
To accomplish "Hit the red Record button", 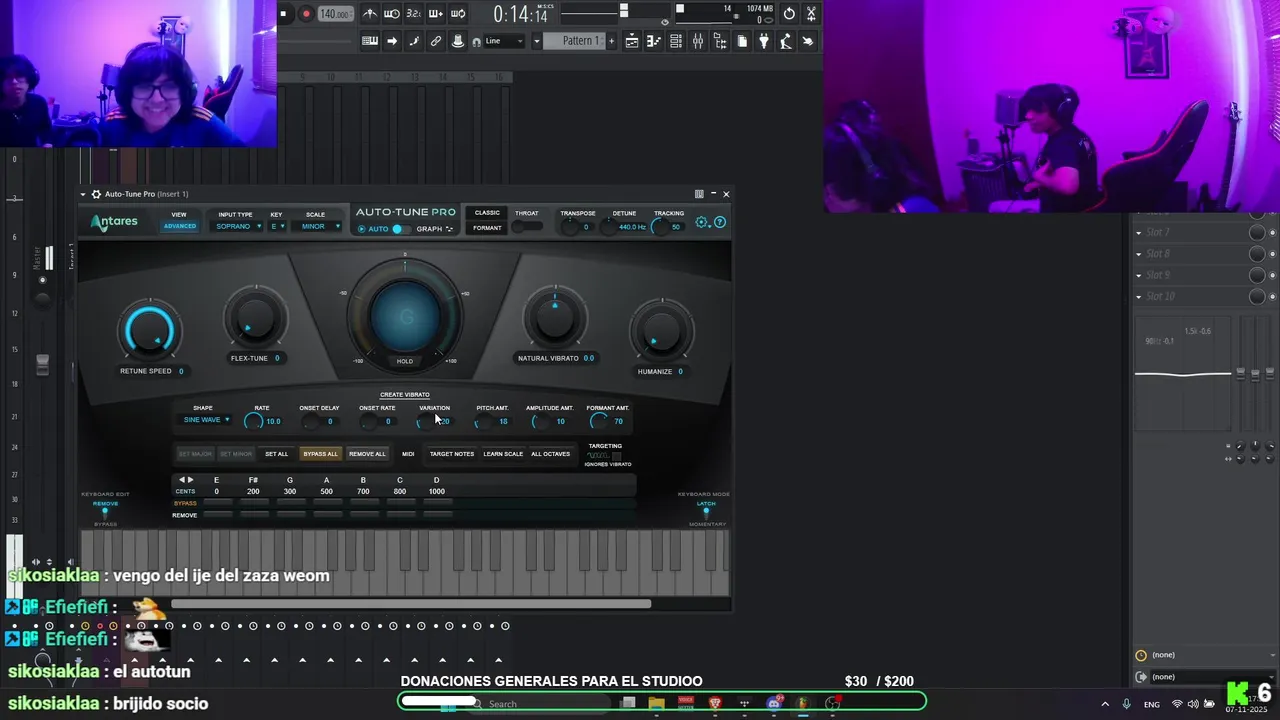I will tap(306, 14).
